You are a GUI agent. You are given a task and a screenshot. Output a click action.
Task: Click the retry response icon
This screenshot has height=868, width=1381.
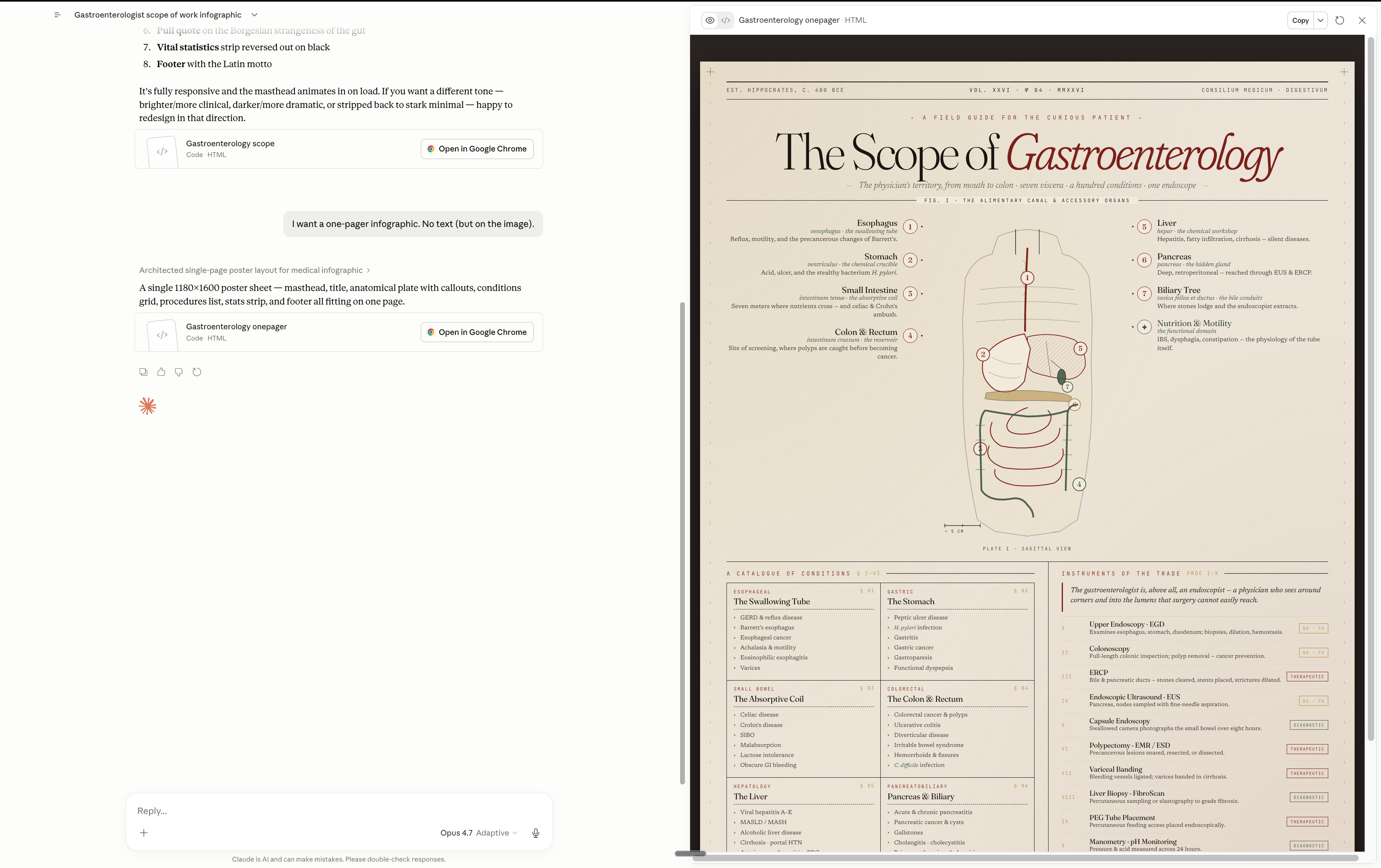[x=197, y=372]
